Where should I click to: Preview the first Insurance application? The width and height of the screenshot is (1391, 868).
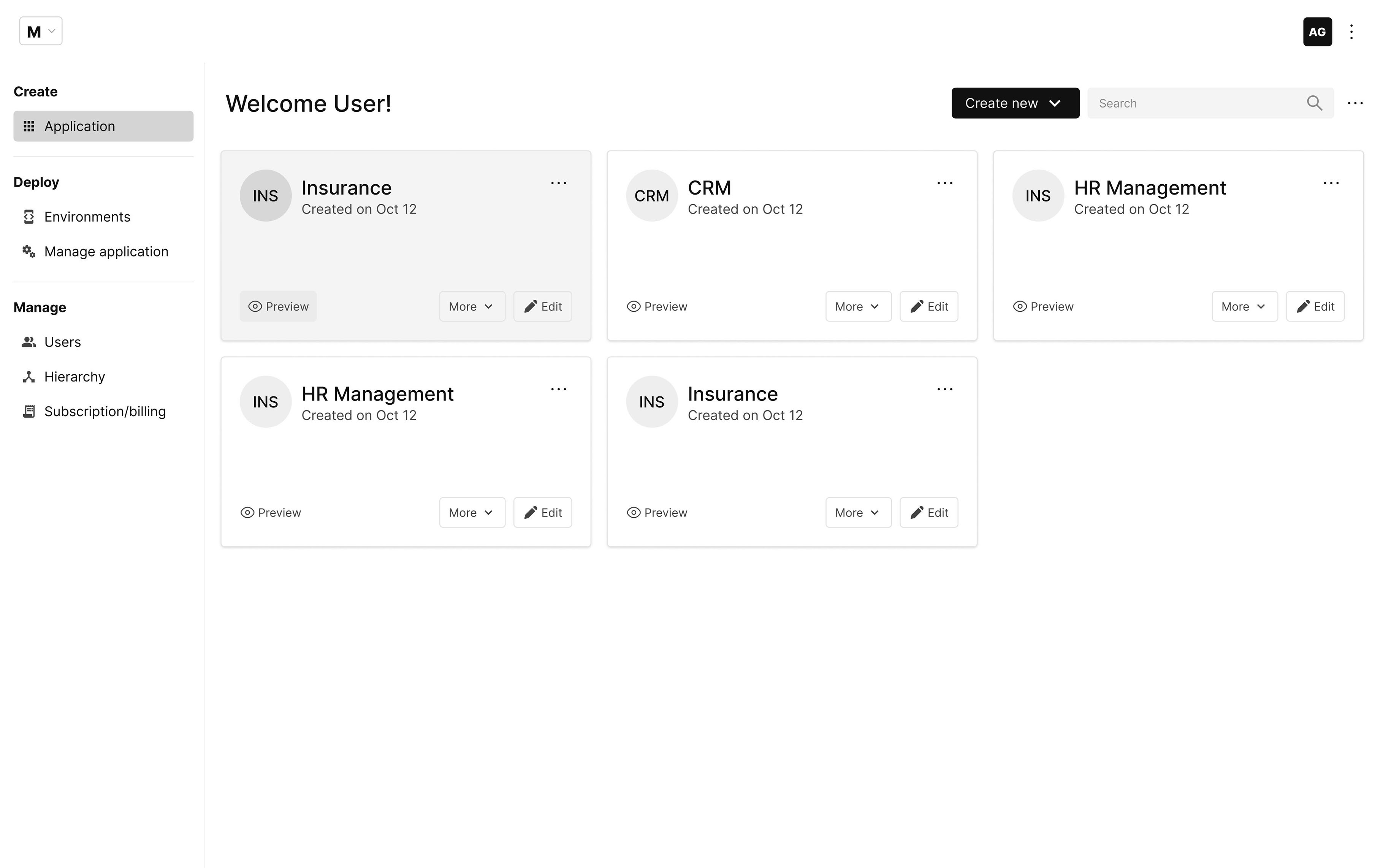coord(278,306)
